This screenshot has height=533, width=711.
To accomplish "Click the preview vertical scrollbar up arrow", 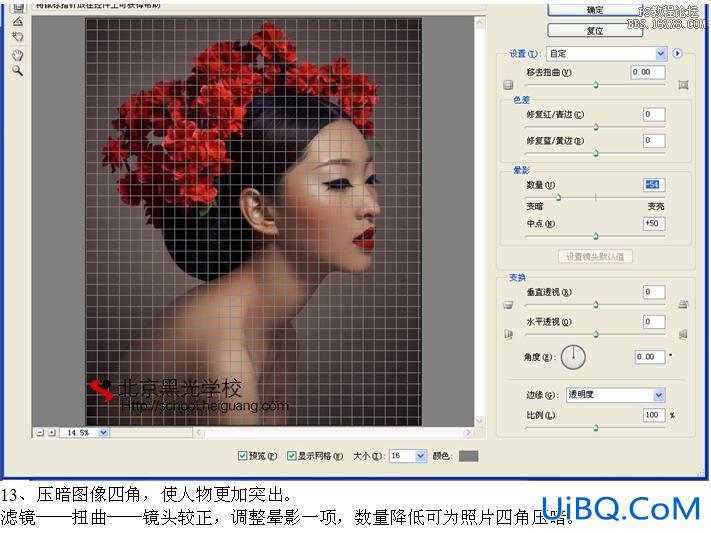I will coord(479,22).
